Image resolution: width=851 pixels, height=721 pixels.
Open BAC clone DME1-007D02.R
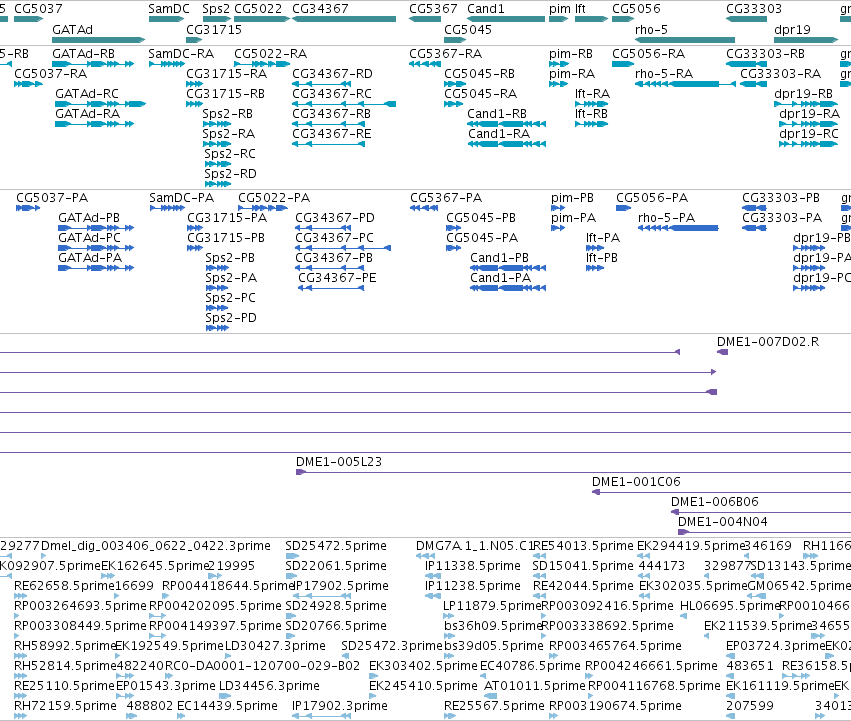point(768,341)
